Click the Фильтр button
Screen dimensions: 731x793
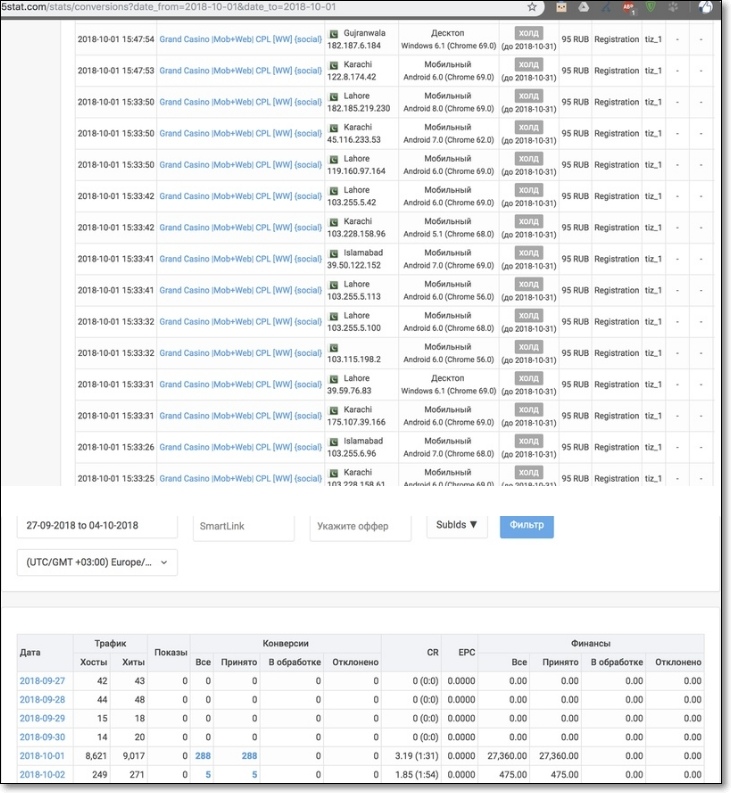coord(527,526)
